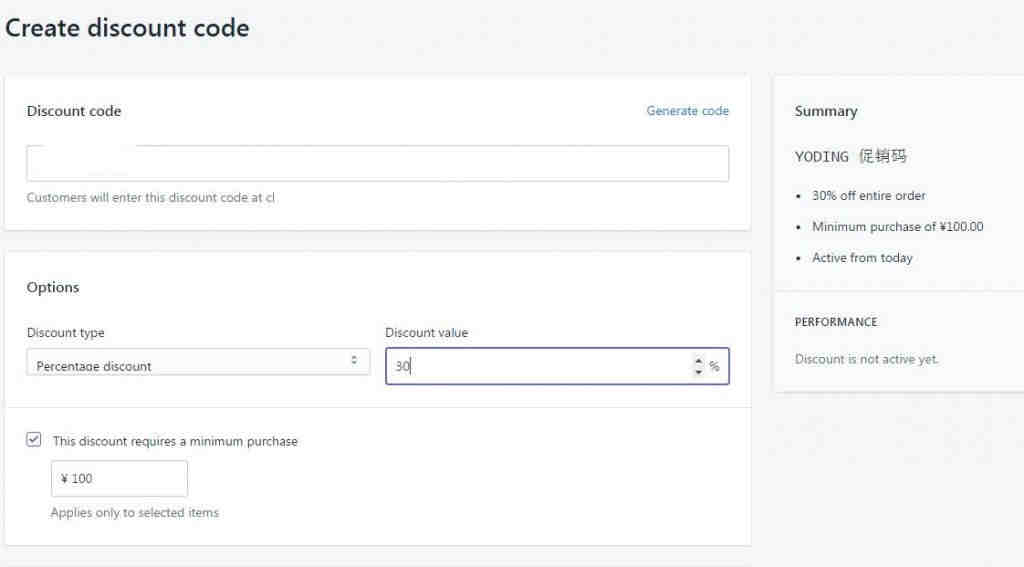Click 'Active from today' summary item
The width and height of the screenshot is (1024, 567).
[862, 258]
